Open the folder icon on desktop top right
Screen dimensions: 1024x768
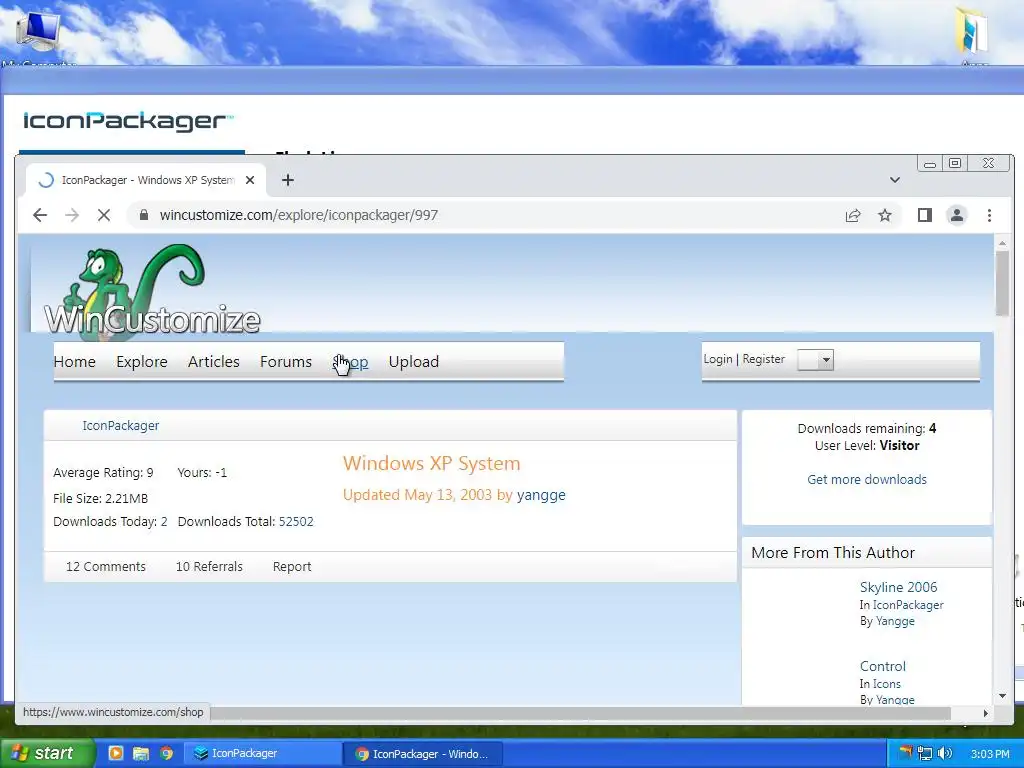972,33
